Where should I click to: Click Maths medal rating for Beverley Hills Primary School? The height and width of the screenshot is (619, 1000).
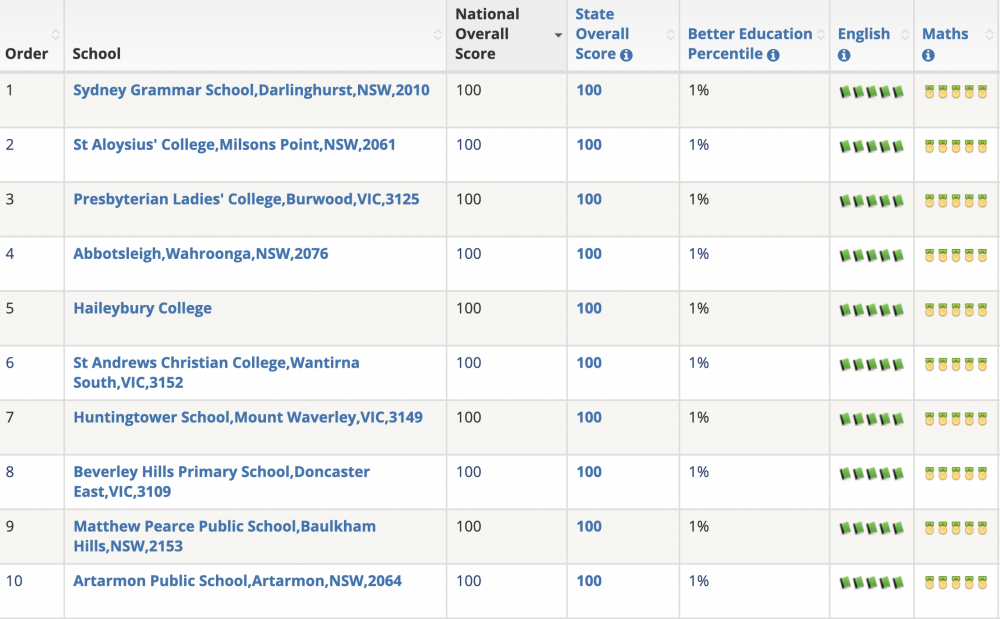[x=955, y=474]
